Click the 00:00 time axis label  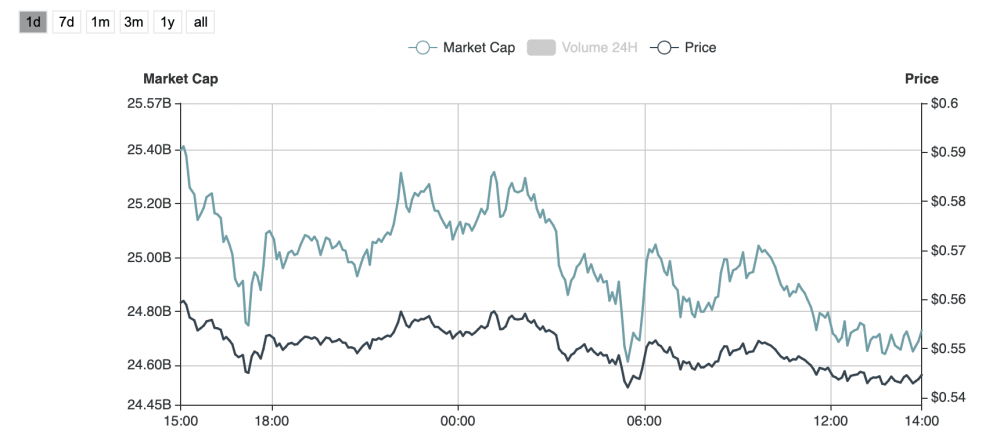point(458,421)
